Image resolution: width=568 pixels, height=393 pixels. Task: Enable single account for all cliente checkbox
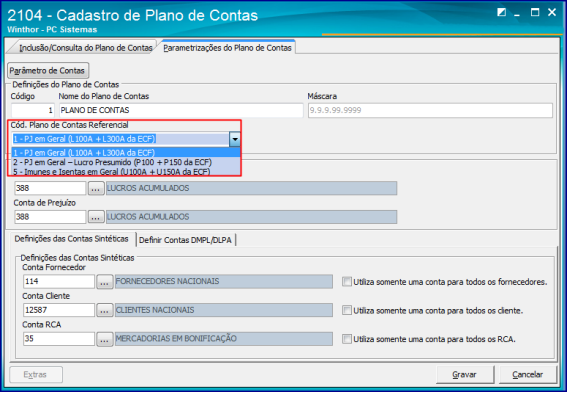pos(347,310)
